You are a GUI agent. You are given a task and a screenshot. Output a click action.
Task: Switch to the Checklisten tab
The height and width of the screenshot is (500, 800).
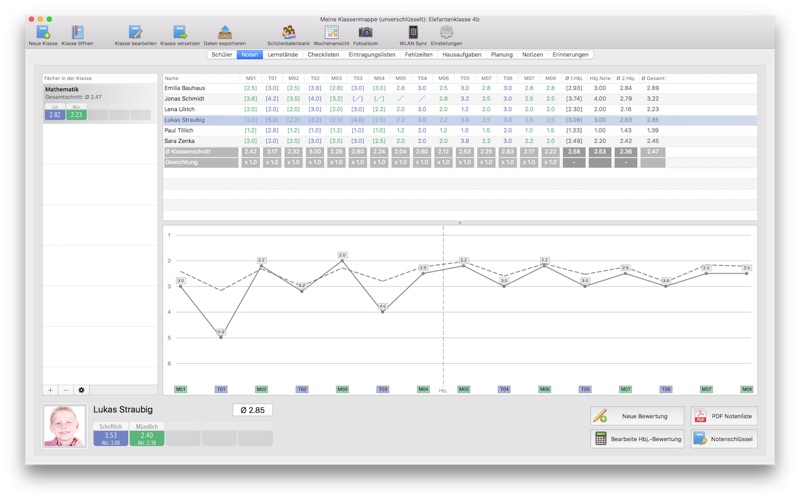[x=323, y=55]
